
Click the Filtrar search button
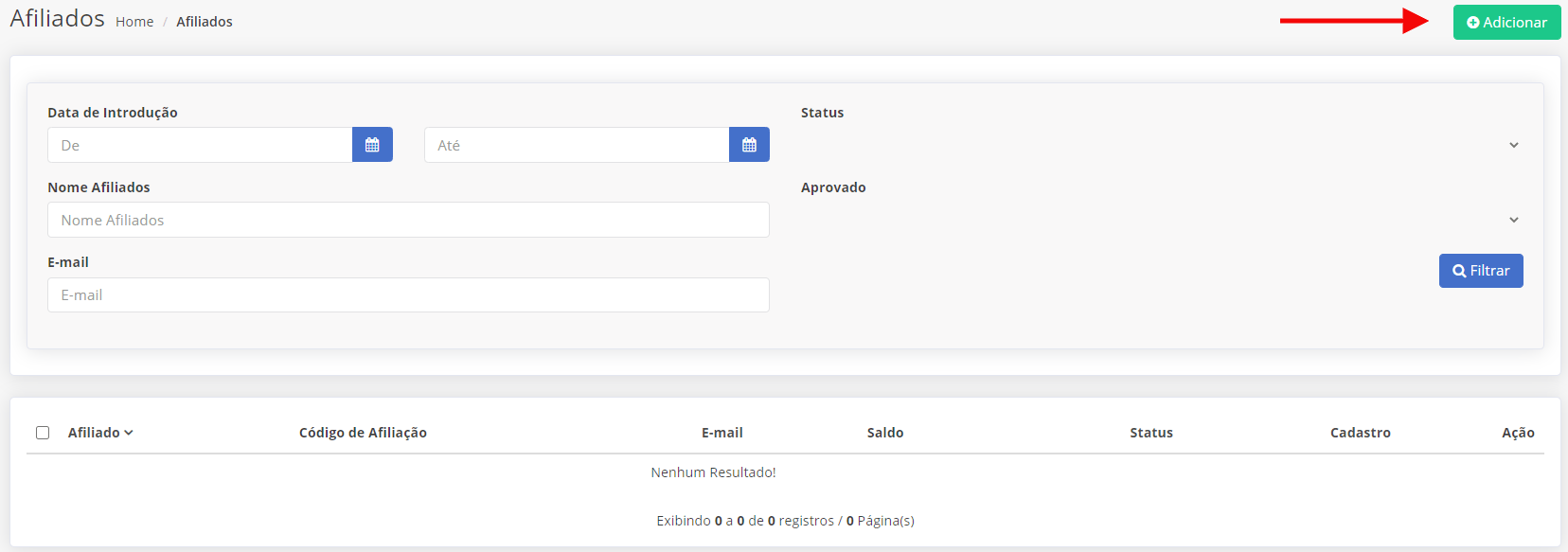click(x=1481, y=271)
